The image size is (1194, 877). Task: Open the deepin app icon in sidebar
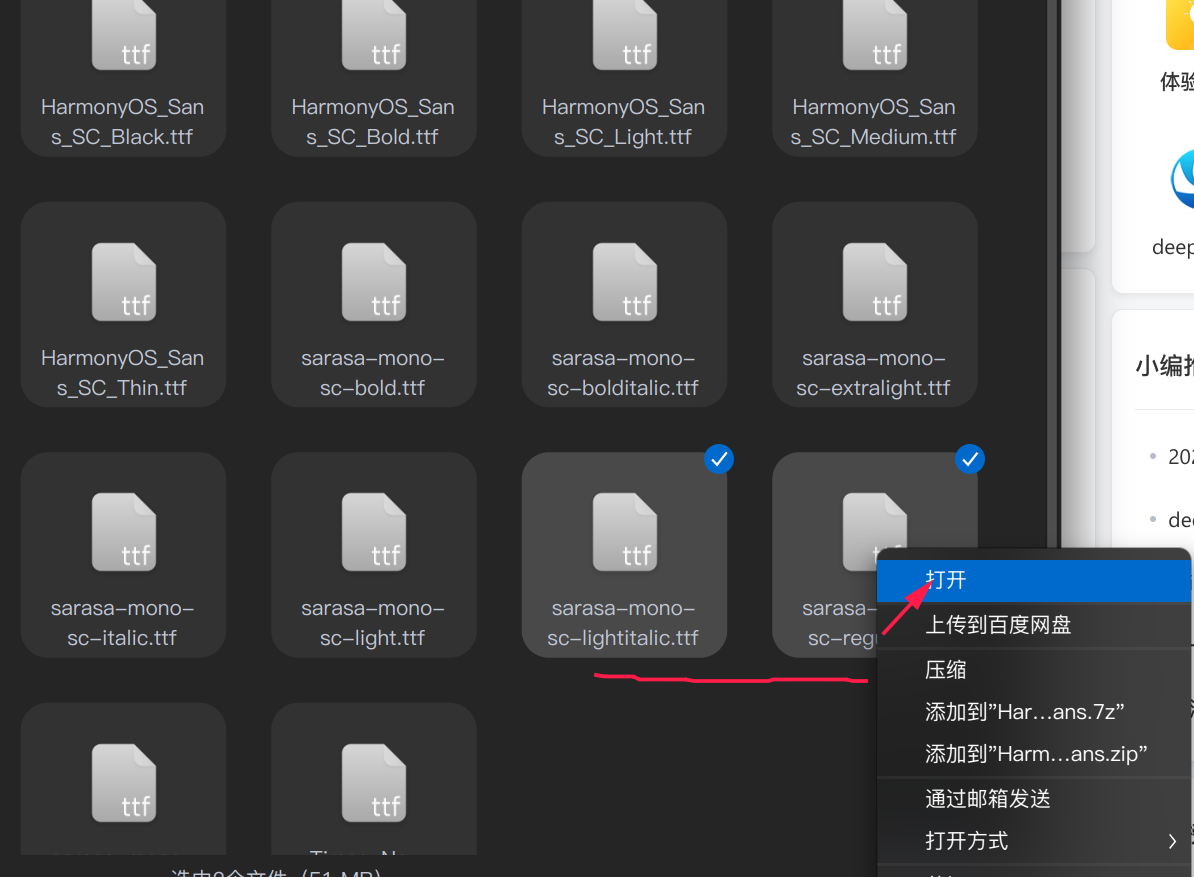pyautogui.click(x=1183, y=181)
